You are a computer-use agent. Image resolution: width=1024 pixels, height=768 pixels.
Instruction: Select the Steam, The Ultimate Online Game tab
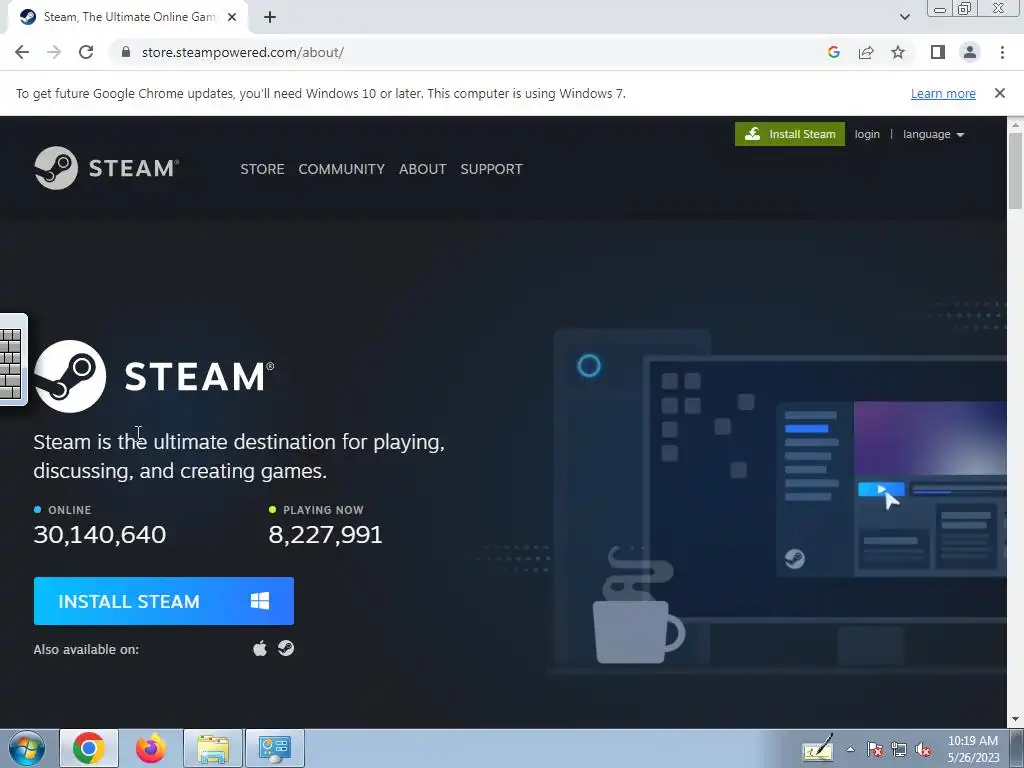pyautogui.click(x=128, y=17)
